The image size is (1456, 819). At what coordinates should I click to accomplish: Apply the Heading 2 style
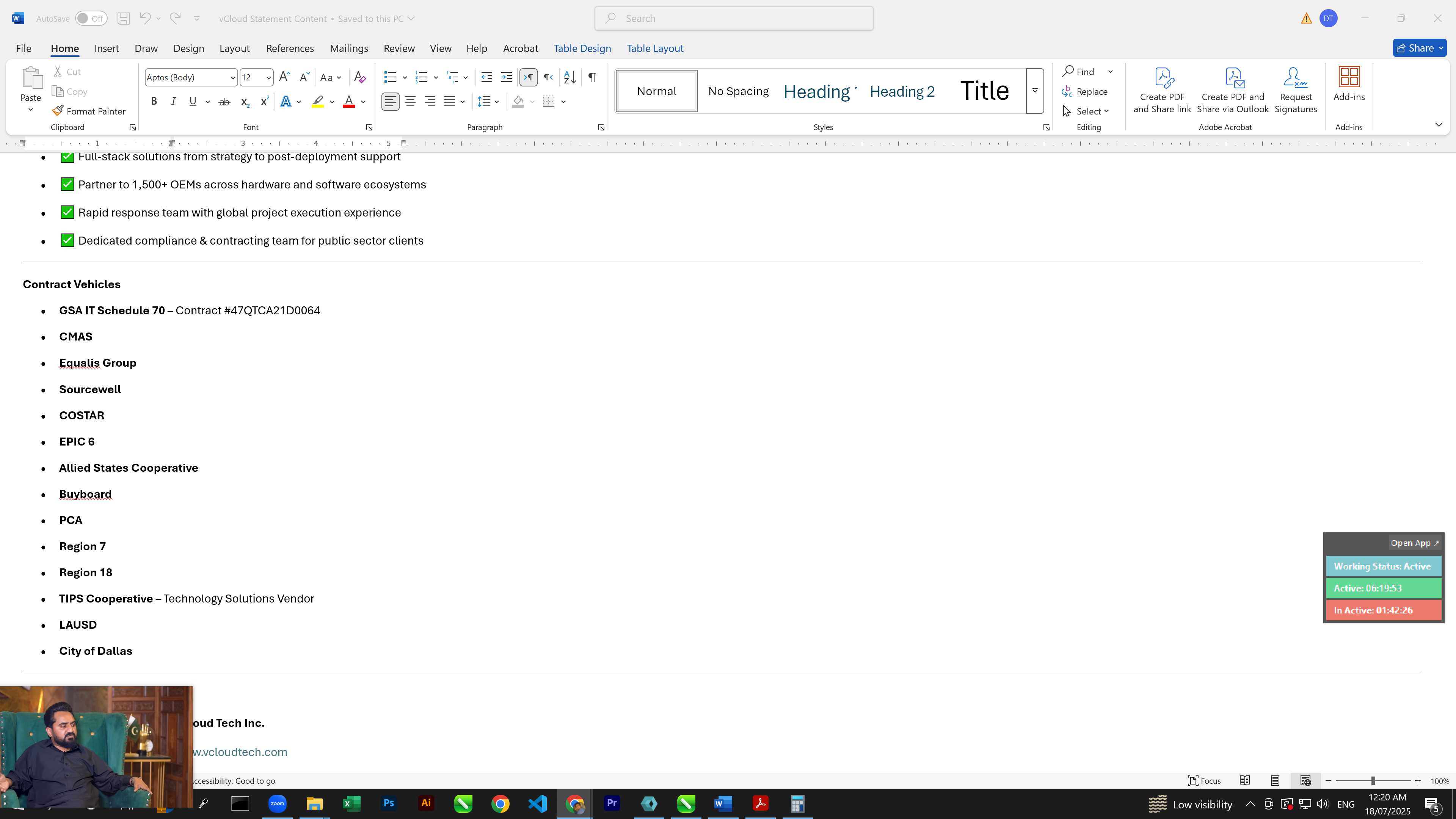[902, 91]
